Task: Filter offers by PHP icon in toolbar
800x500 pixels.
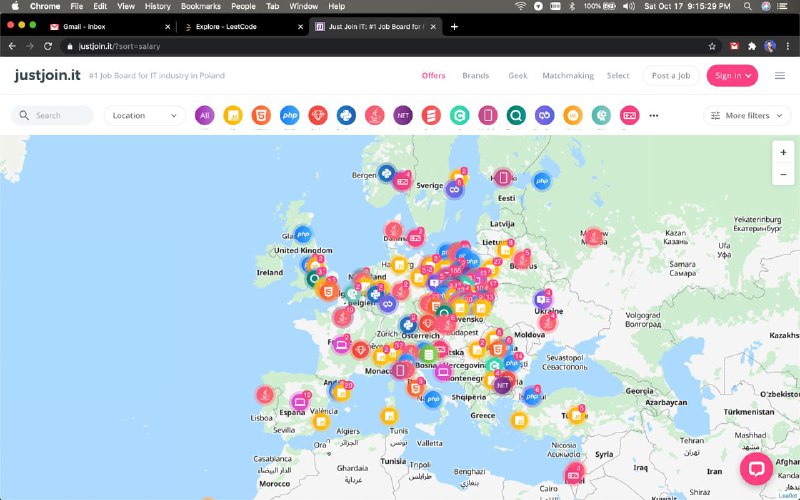Action: pyautogui.click(x=289, y=115)
